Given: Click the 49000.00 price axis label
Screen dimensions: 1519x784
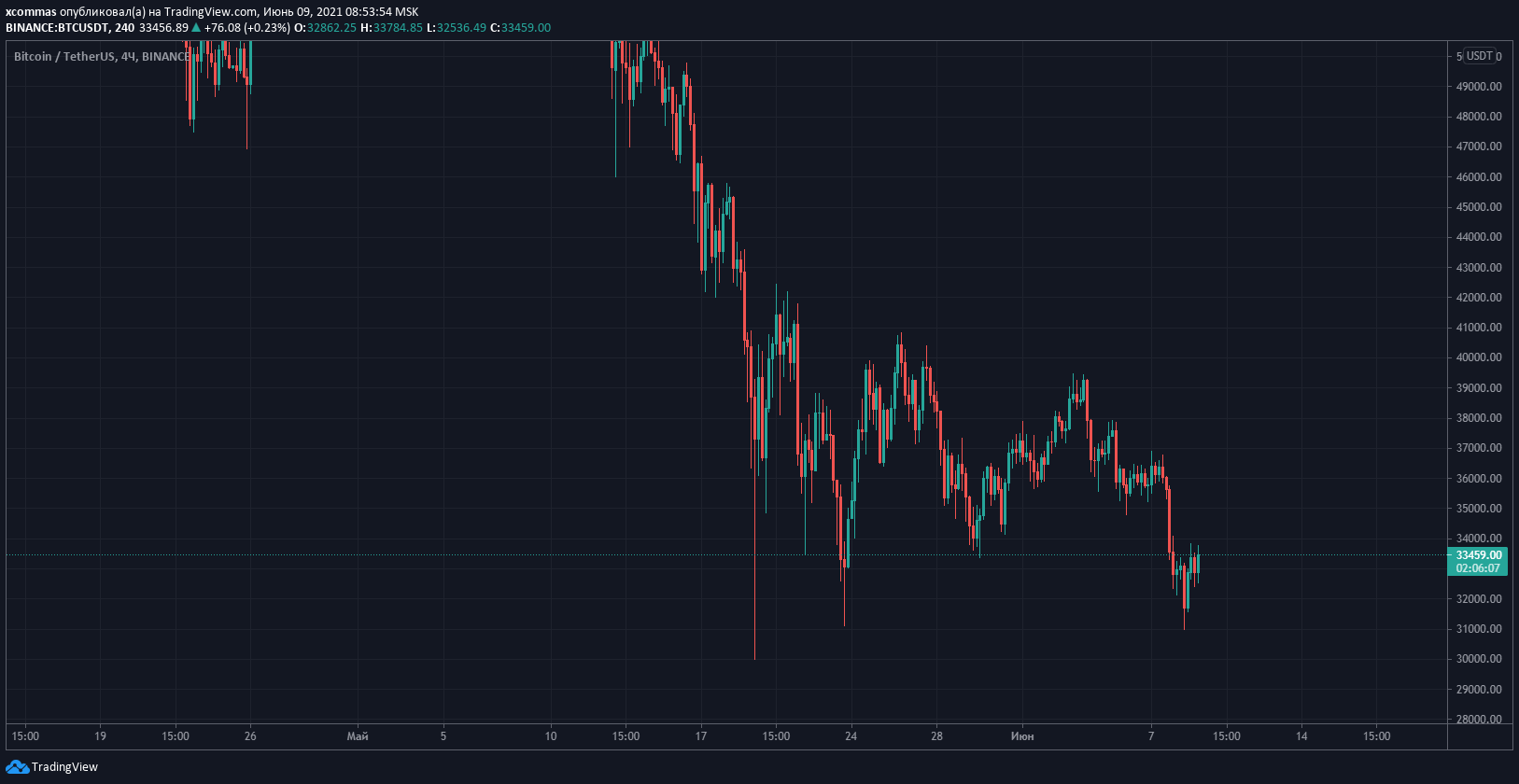Looking at the screenshot, I should 1479,87.
